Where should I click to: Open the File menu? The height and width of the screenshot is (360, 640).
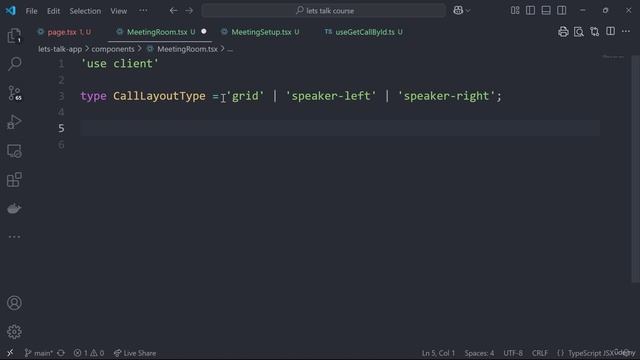(31, 11)
